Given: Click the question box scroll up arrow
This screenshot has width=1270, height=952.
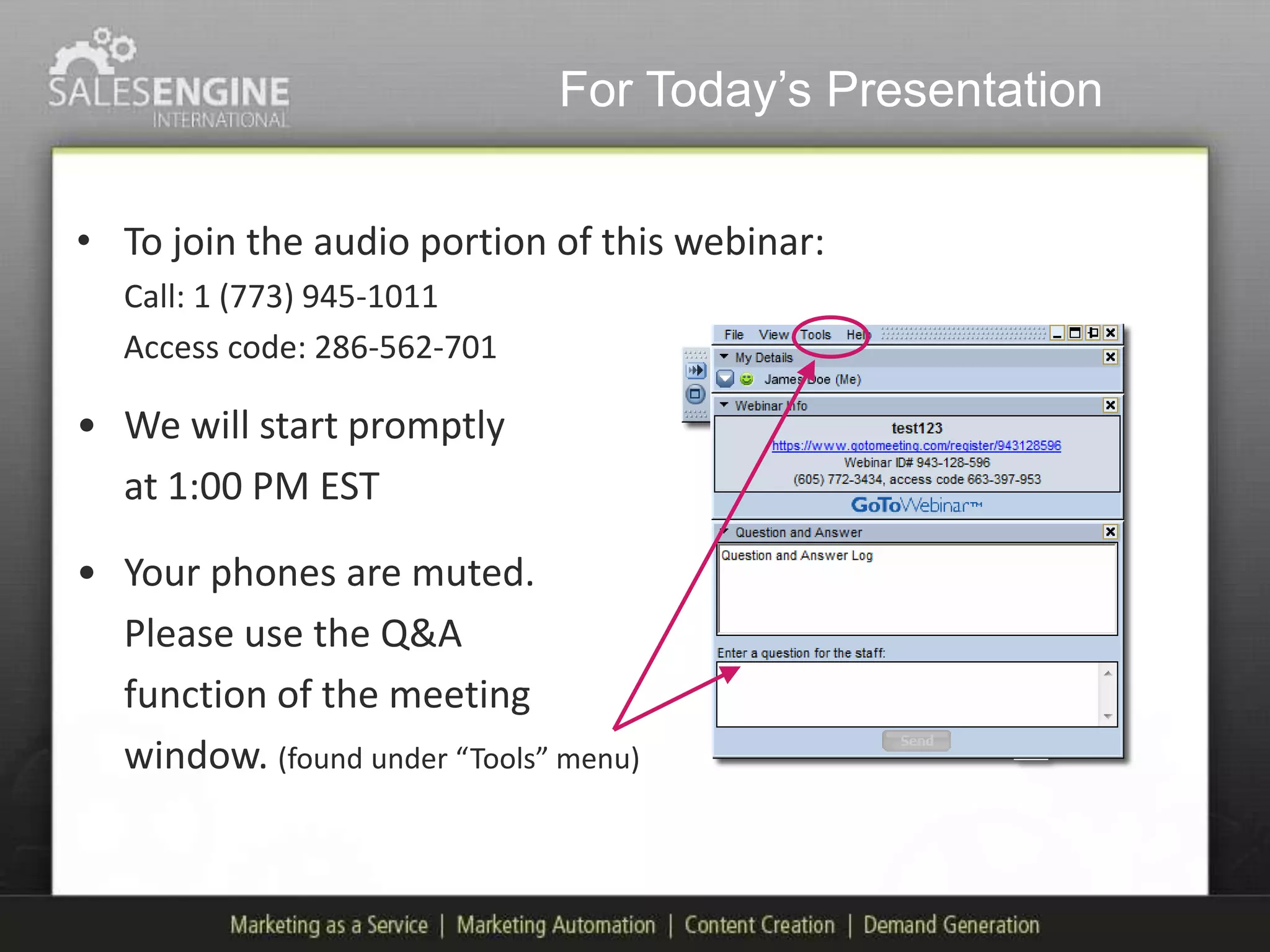Looking at the screenshot, I should click(x=1108, y=673).
